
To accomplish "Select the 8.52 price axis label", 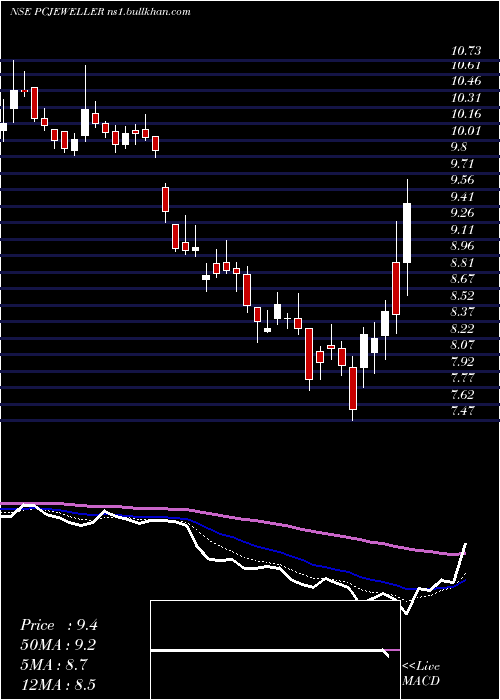I will pos(463,296).
